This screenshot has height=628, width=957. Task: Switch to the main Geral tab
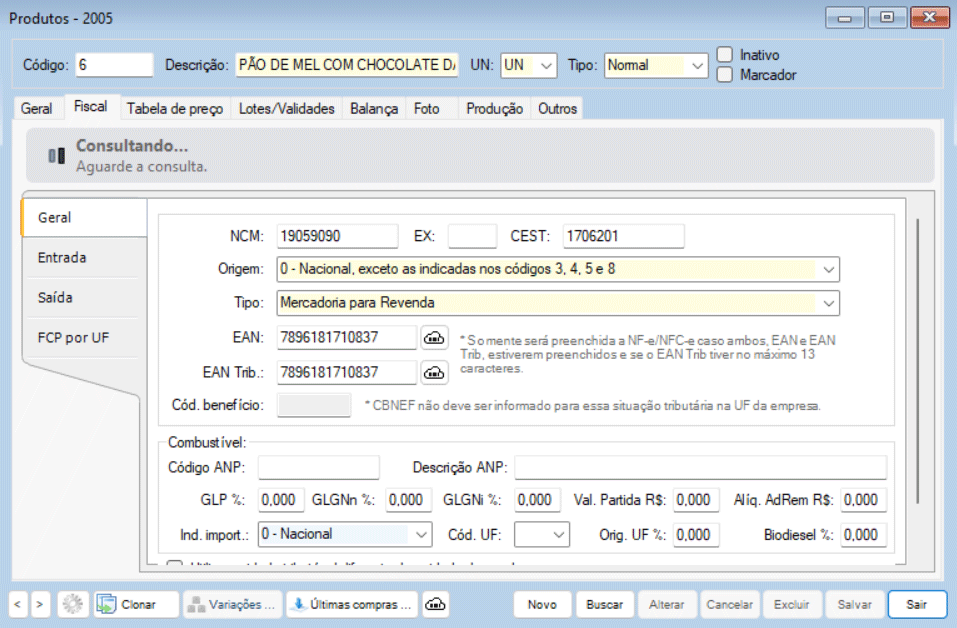click(37, 108)
